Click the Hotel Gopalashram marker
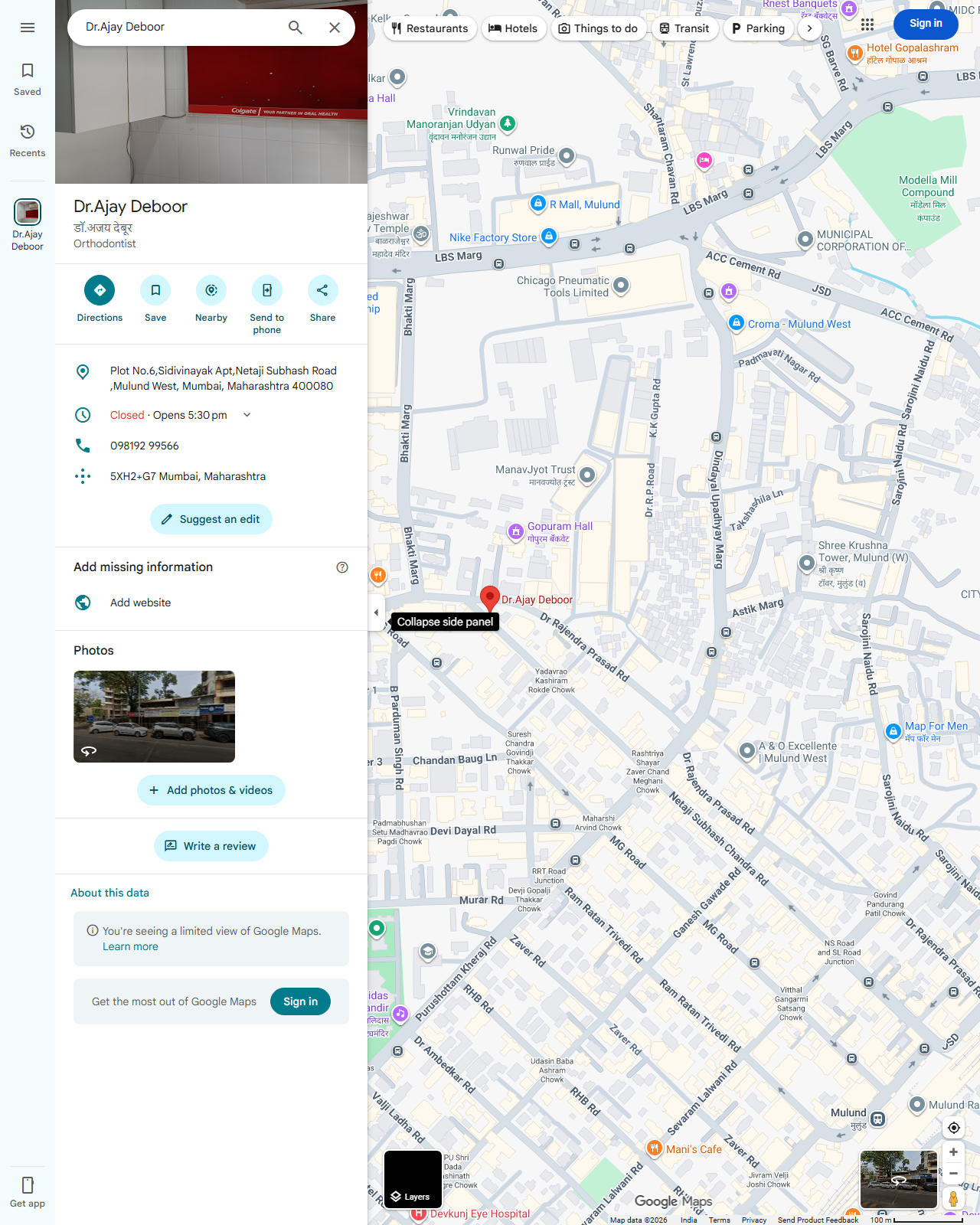980x1225 pixels. 855,53
